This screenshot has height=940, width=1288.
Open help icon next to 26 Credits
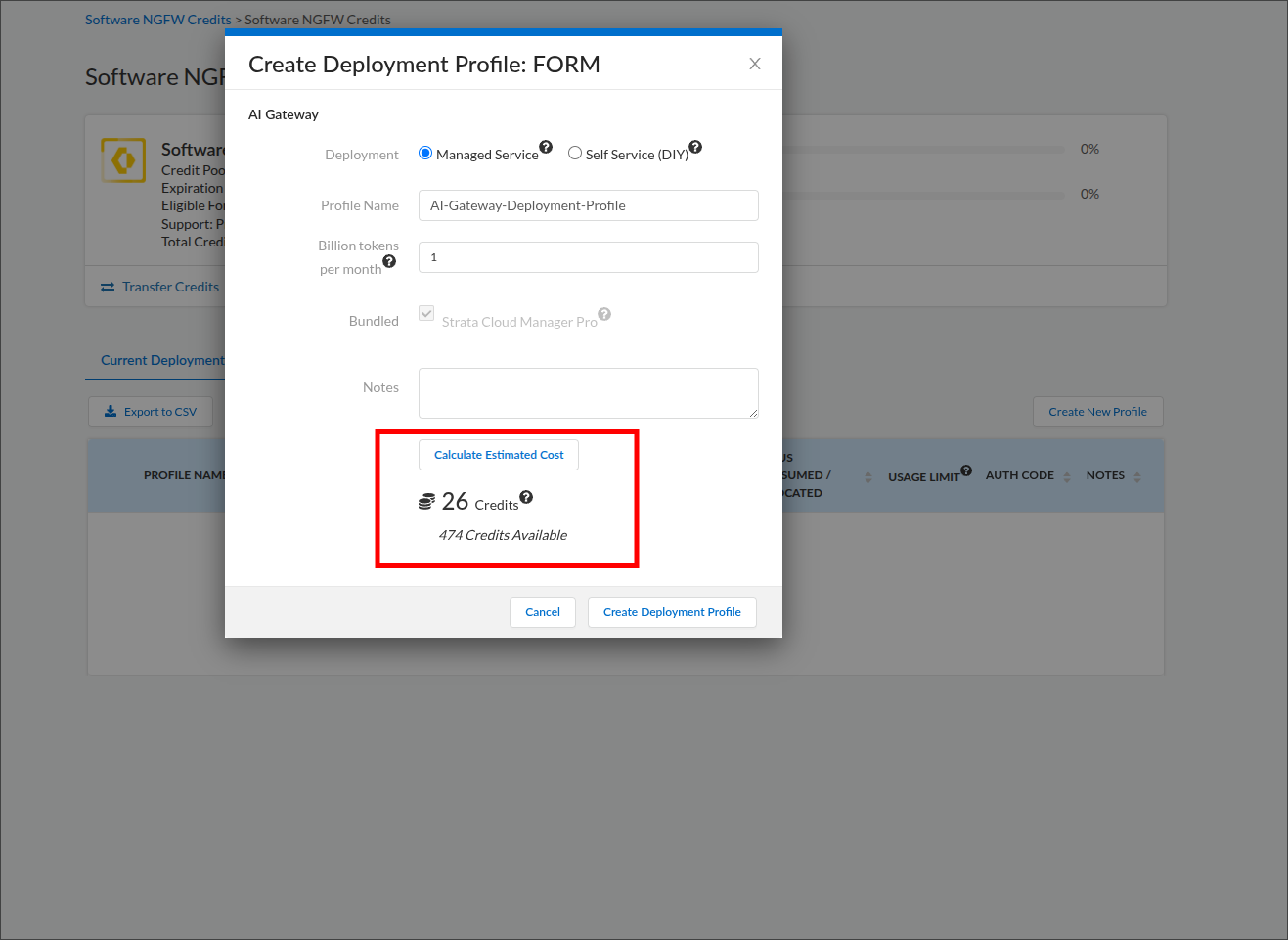pyautogui.click(x=526, y=497)
